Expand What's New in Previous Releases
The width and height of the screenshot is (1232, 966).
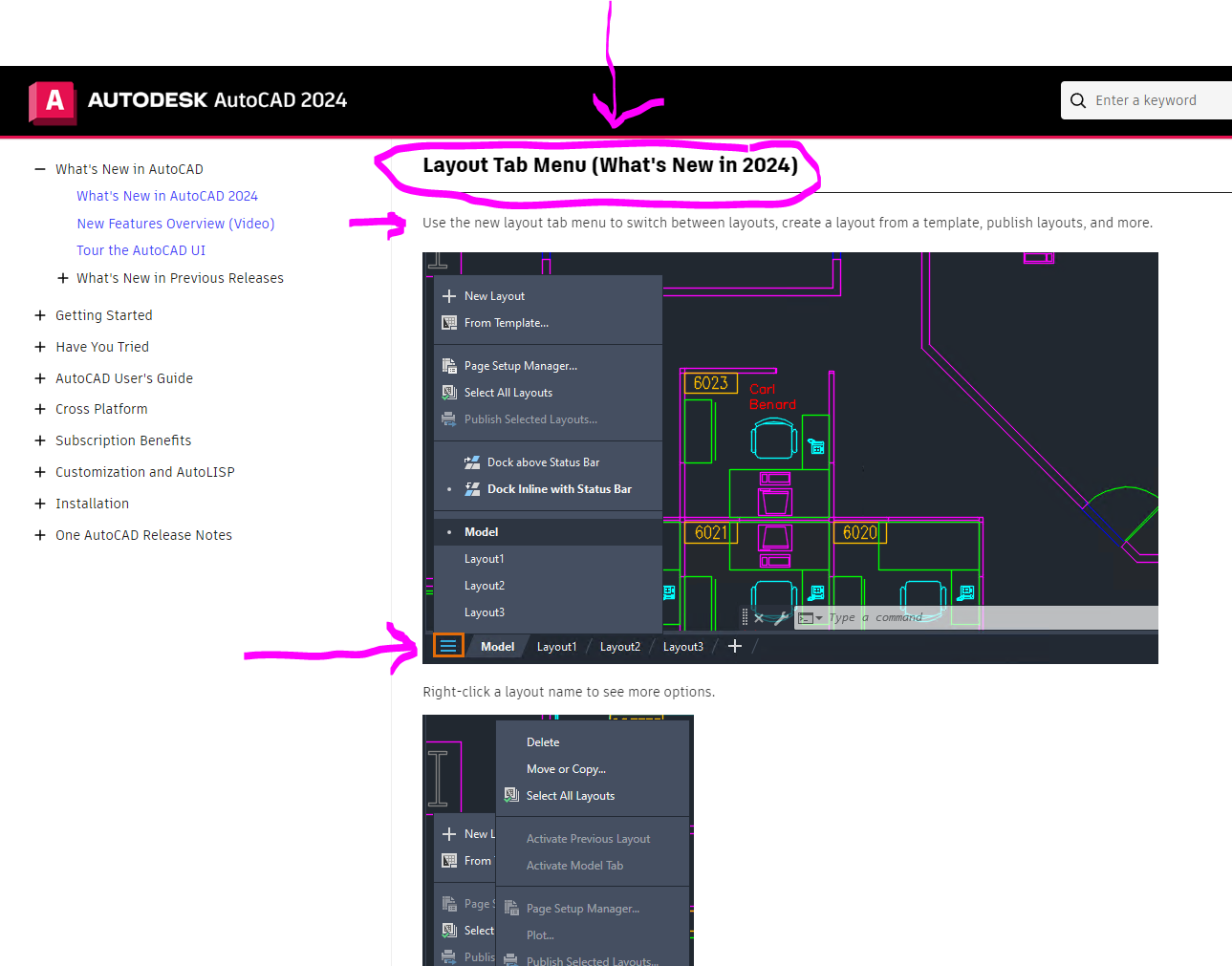click(x=62, y=278)
